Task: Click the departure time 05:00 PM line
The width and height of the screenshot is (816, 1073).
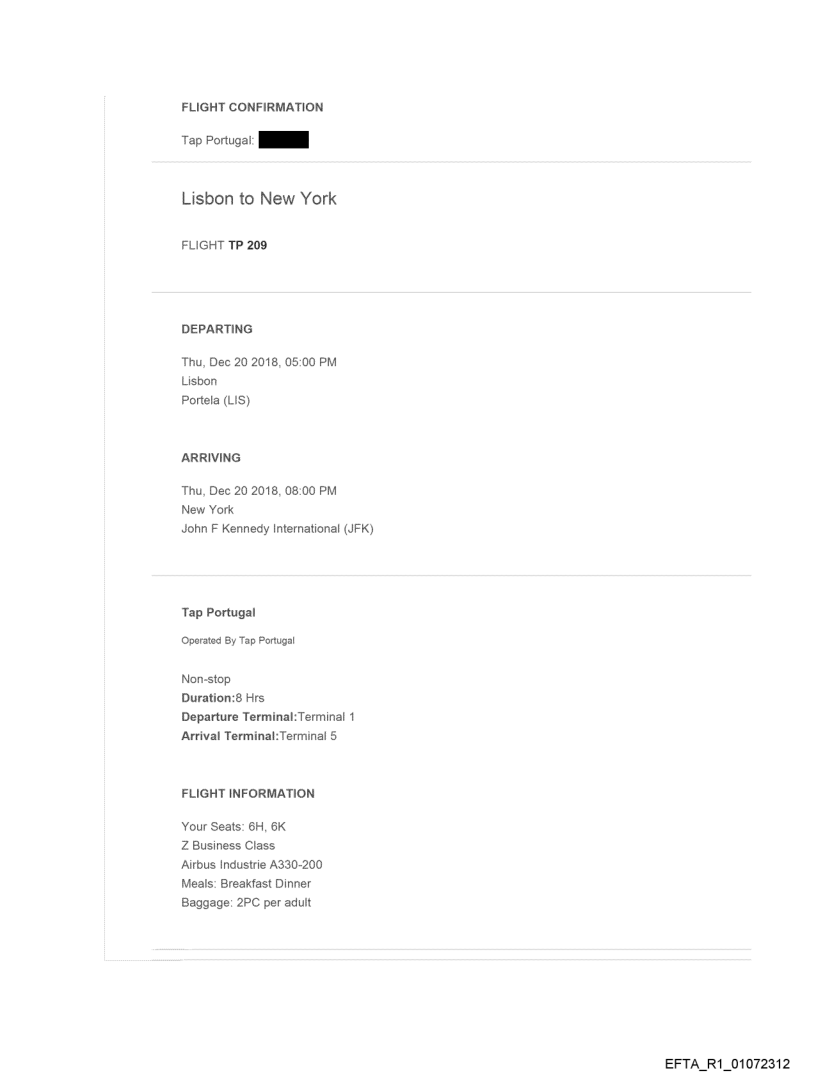Action: coord(259,362)
